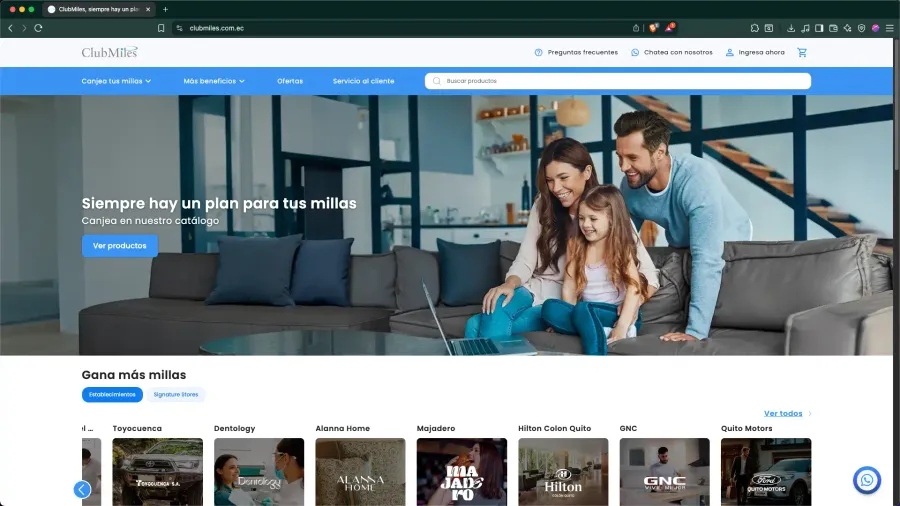The image size is (900, 506).
Task: Open the Ofertas menu item
Action: point(290,81)
